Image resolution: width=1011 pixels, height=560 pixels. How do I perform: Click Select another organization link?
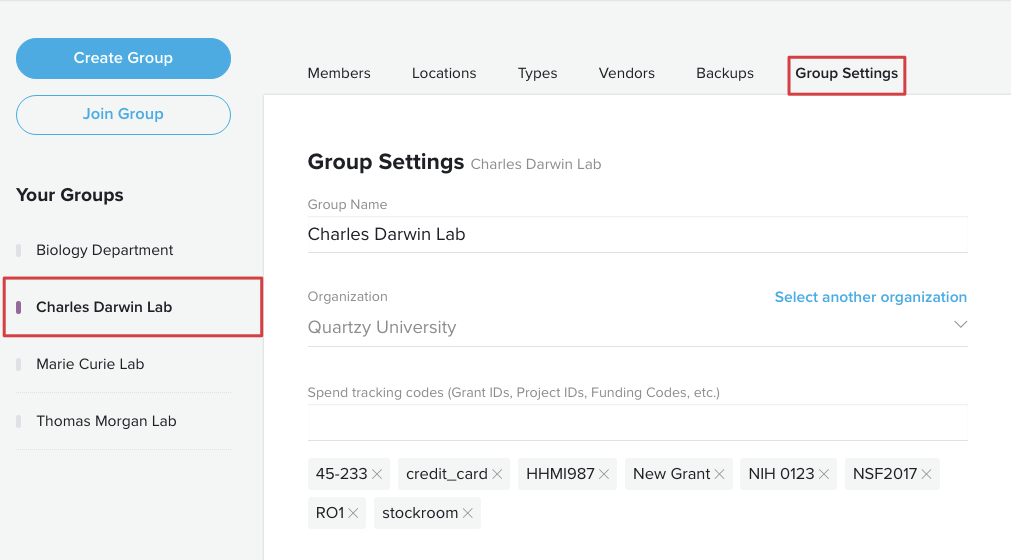[870, 297]
